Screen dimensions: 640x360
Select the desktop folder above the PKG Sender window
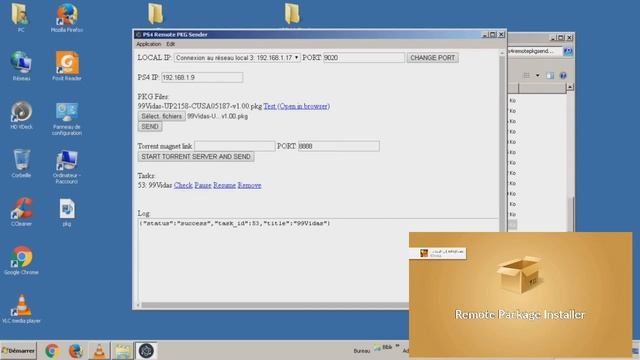pyautogui.click(x=292, y=13)
